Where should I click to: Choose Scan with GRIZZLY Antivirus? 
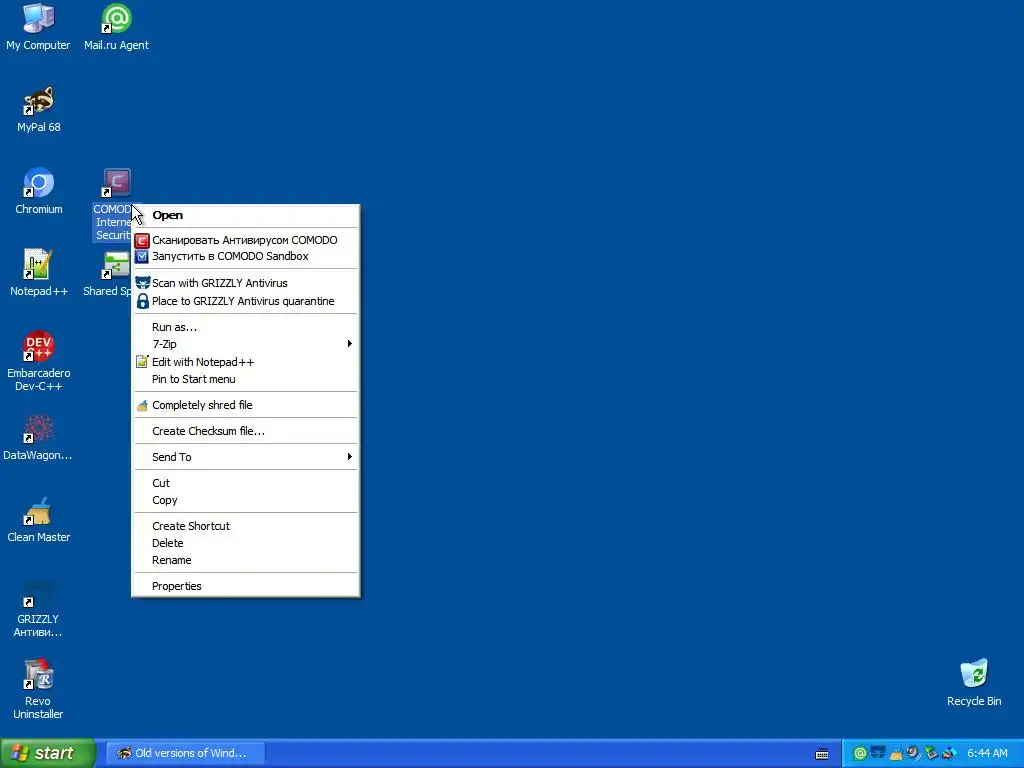tap(246, 283)
